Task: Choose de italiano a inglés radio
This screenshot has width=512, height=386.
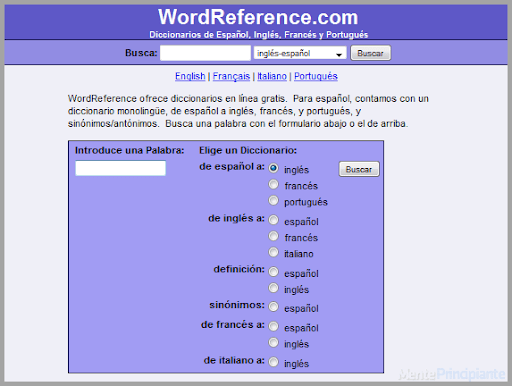Action: click(x=273, y=362)
